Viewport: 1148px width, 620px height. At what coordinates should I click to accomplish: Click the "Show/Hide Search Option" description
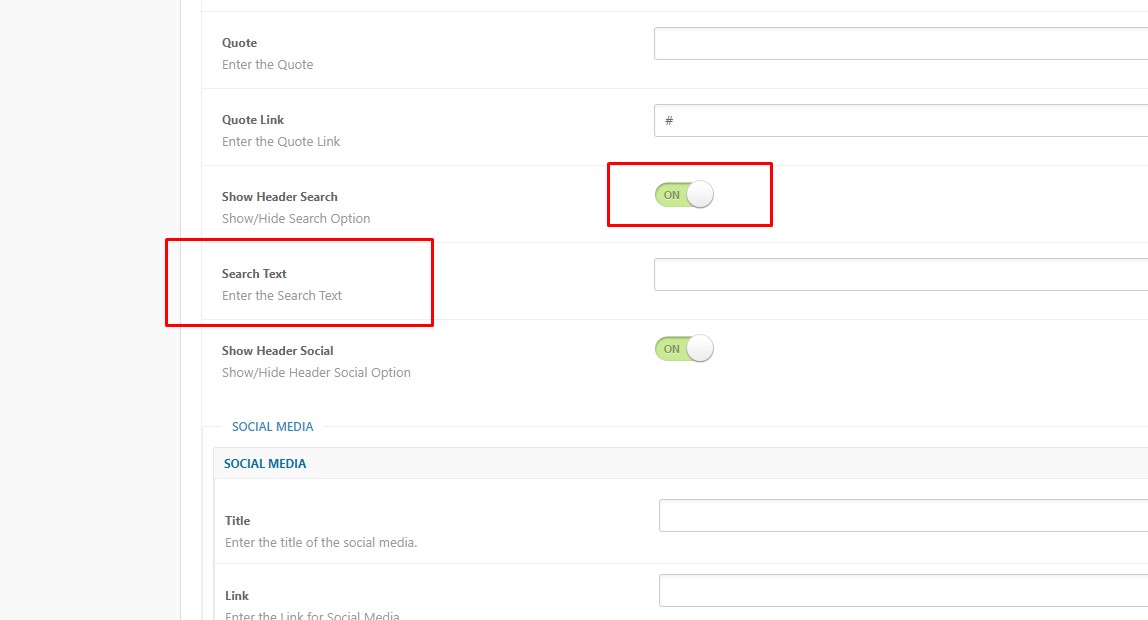[296, 219]
